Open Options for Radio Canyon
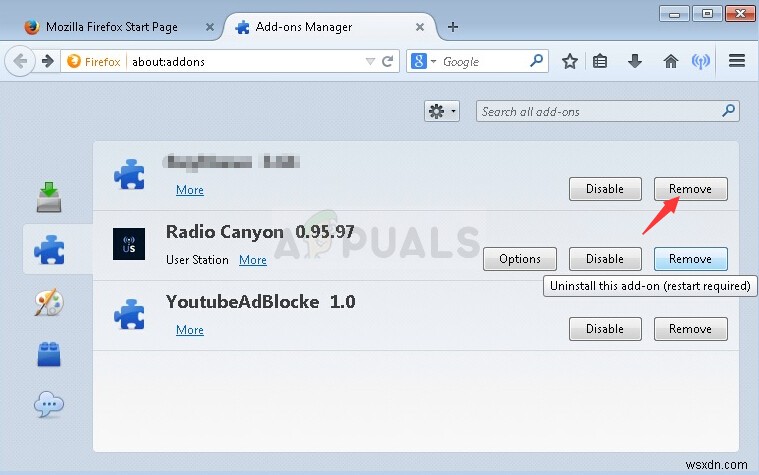The width and height of the screenshot is (759, 475). [520, 259]
